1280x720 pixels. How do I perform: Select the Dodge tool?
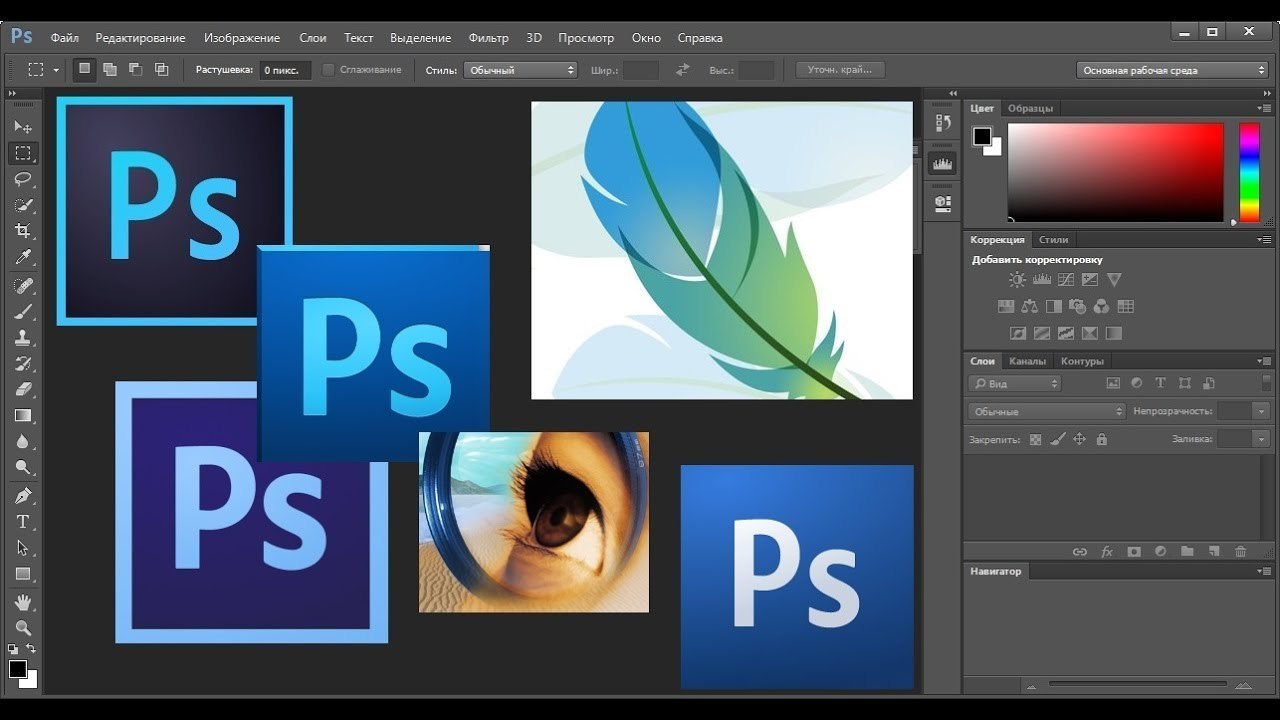point(22,468)
